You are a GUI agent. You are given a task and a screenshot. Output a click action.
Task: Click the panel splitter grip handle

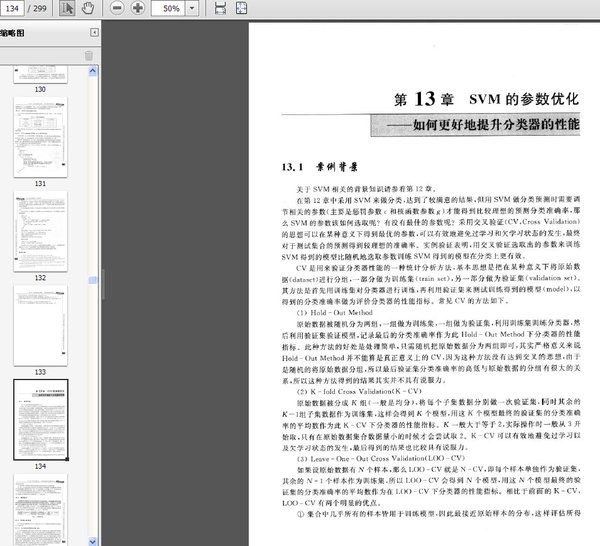(103, 284)
